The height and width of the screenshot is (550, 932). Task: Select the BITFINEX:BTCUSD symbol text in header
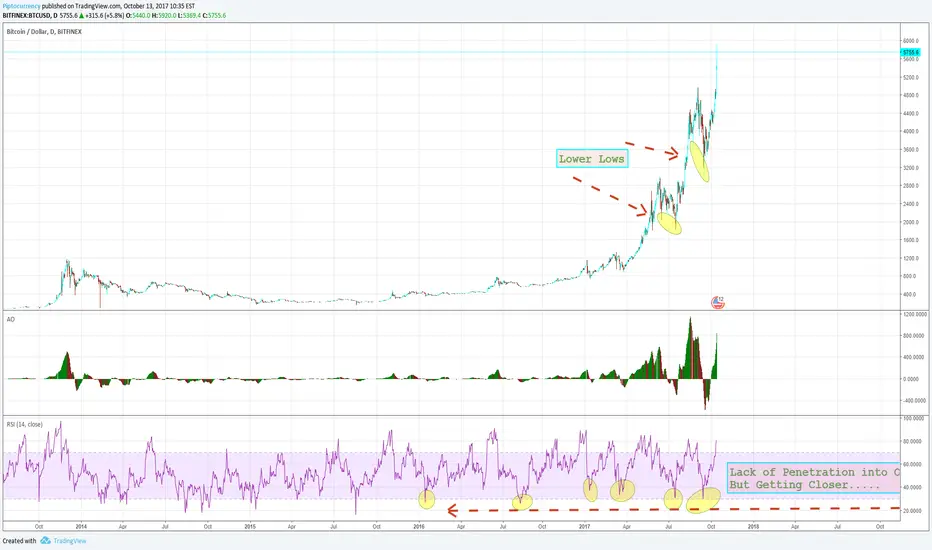(x=26, y=15)
